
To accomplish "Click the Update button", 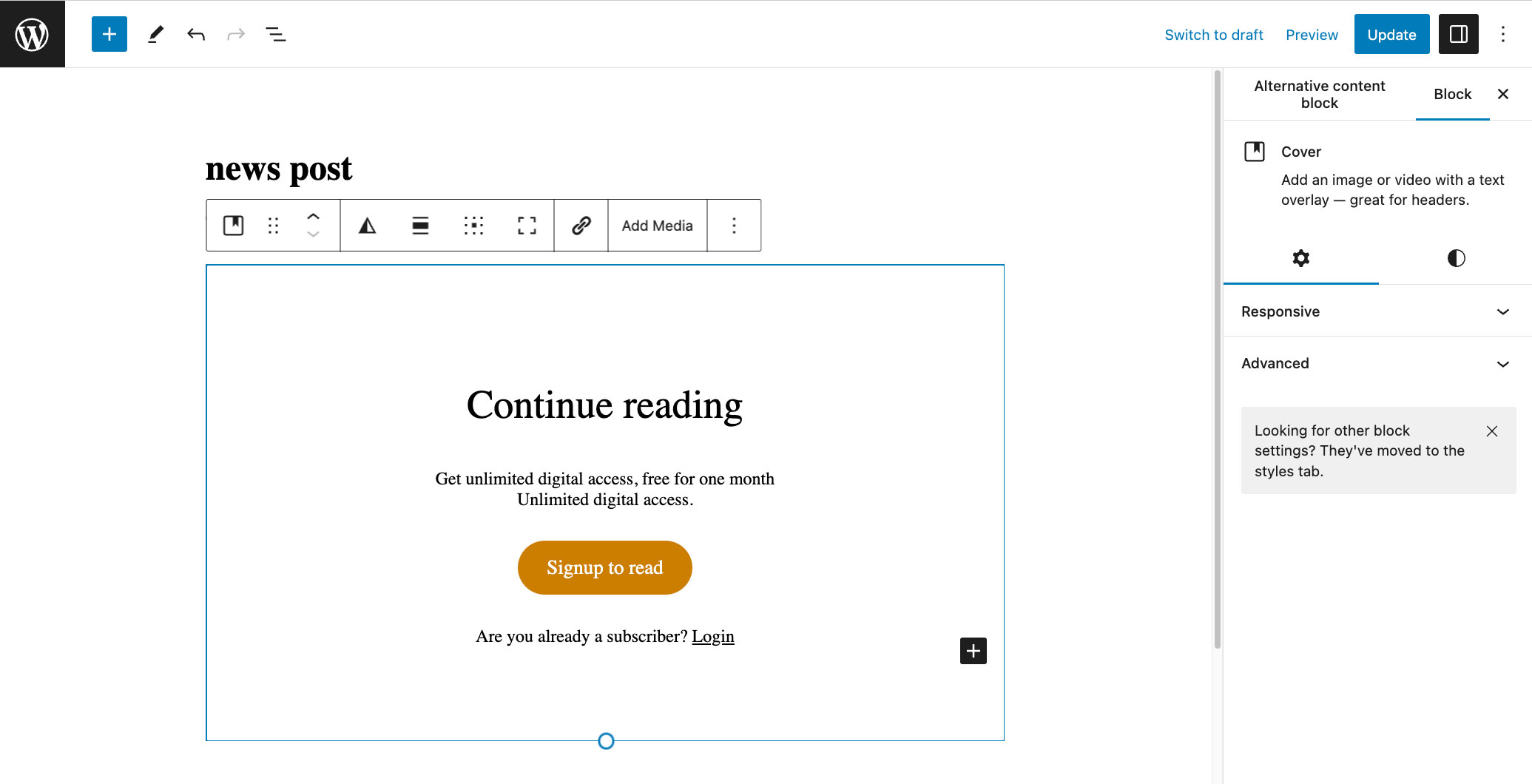I will 1391,34.
